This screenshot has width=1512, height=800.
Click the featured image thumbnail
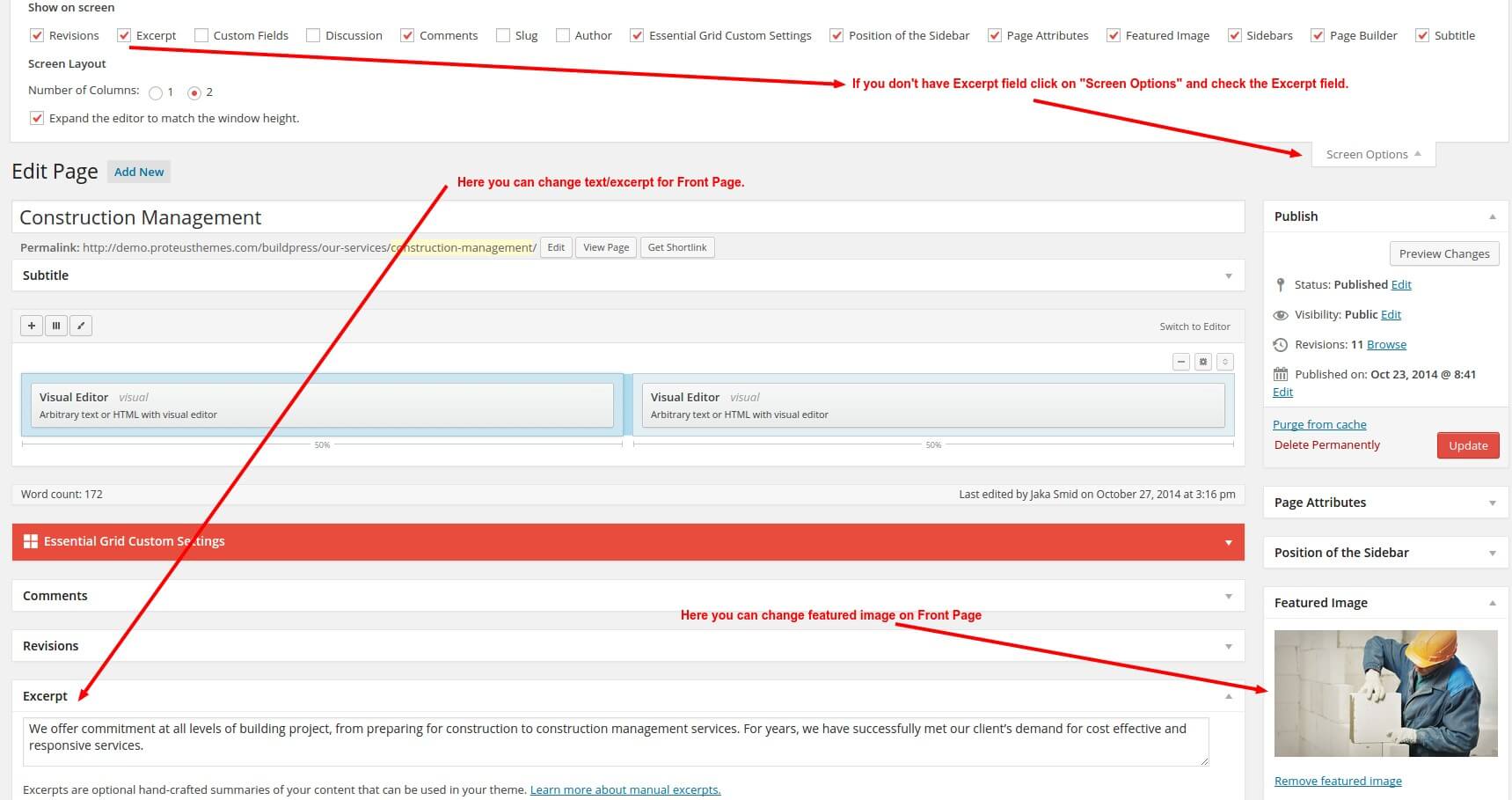1385,693
